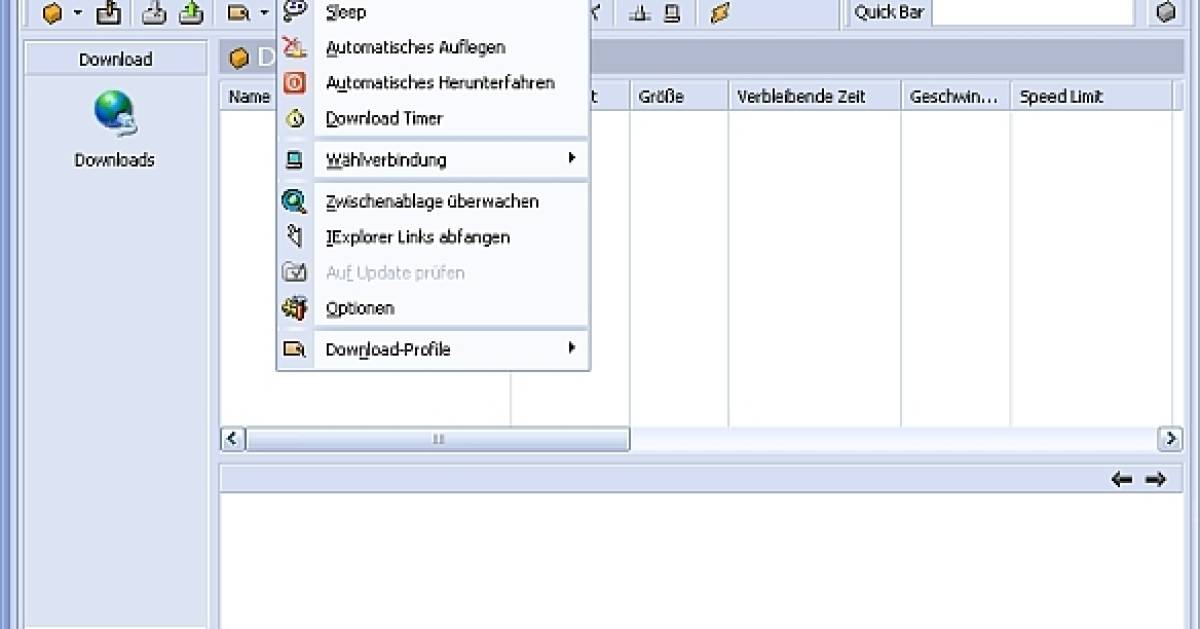Click the Downloads globe icon in sidebar
The image size is (1200, 629).
(114, 113)
